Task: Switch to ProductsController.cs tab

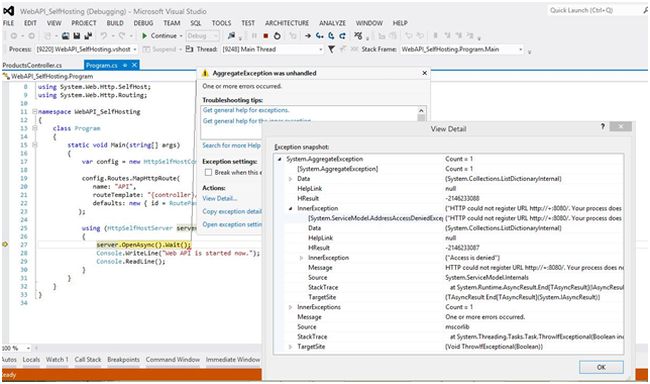Action: 32,65
